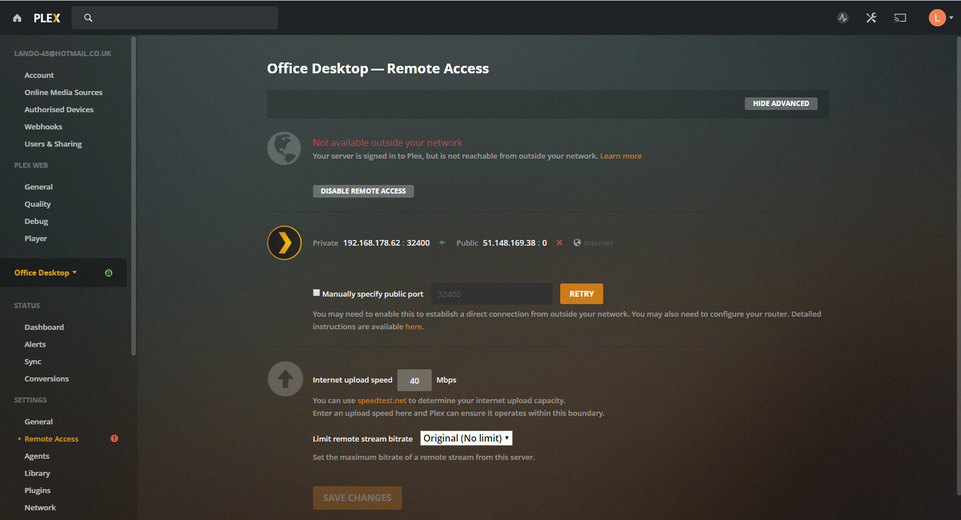Click the upload arrow icon
Image resolution: width=961 pixels, height=520 pixels.
pyautogui.click(x=285, y=379)
